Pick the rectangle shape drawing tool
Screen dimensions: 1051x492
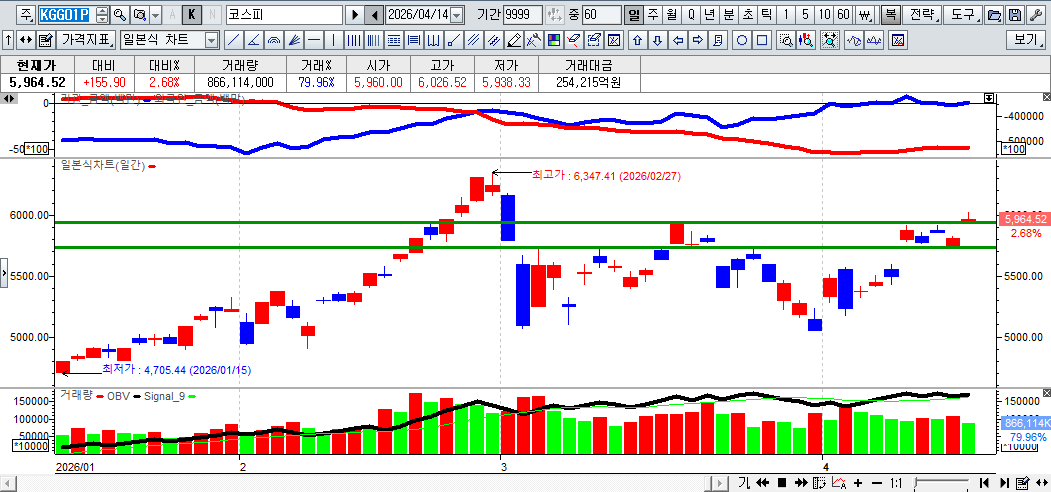(x=763, y=40)
